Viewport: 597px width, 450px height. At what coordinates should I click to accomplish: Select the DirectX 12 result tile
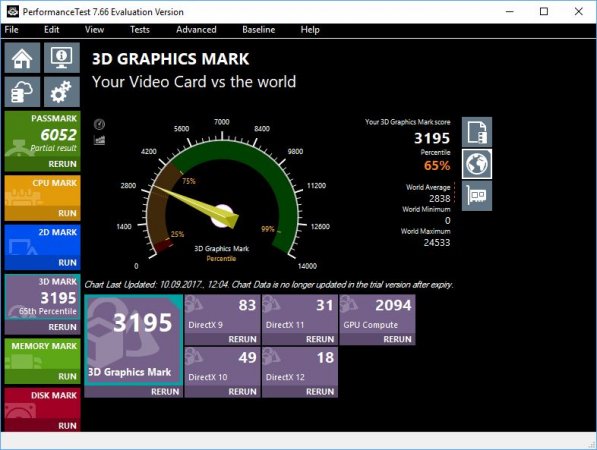tap(300, 367)
